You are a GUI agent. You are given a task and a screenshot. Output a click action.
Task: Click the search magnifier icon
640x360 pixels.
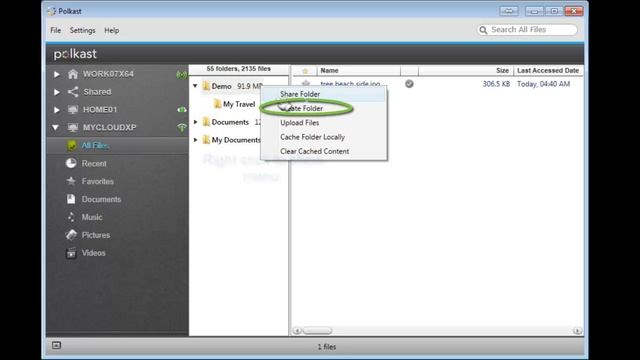click(x=483, y=30)
